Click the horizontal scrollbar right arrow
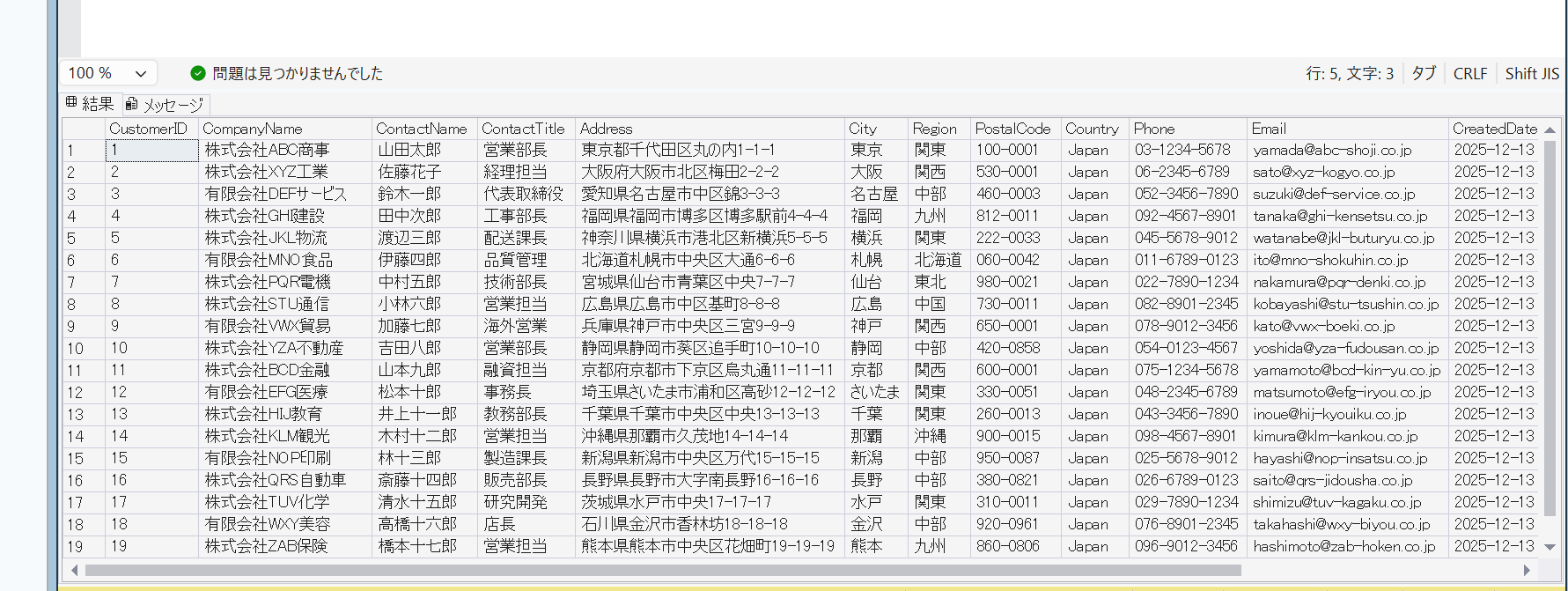This screenshot has width=1568, height=591. (x=1528, y=570)
